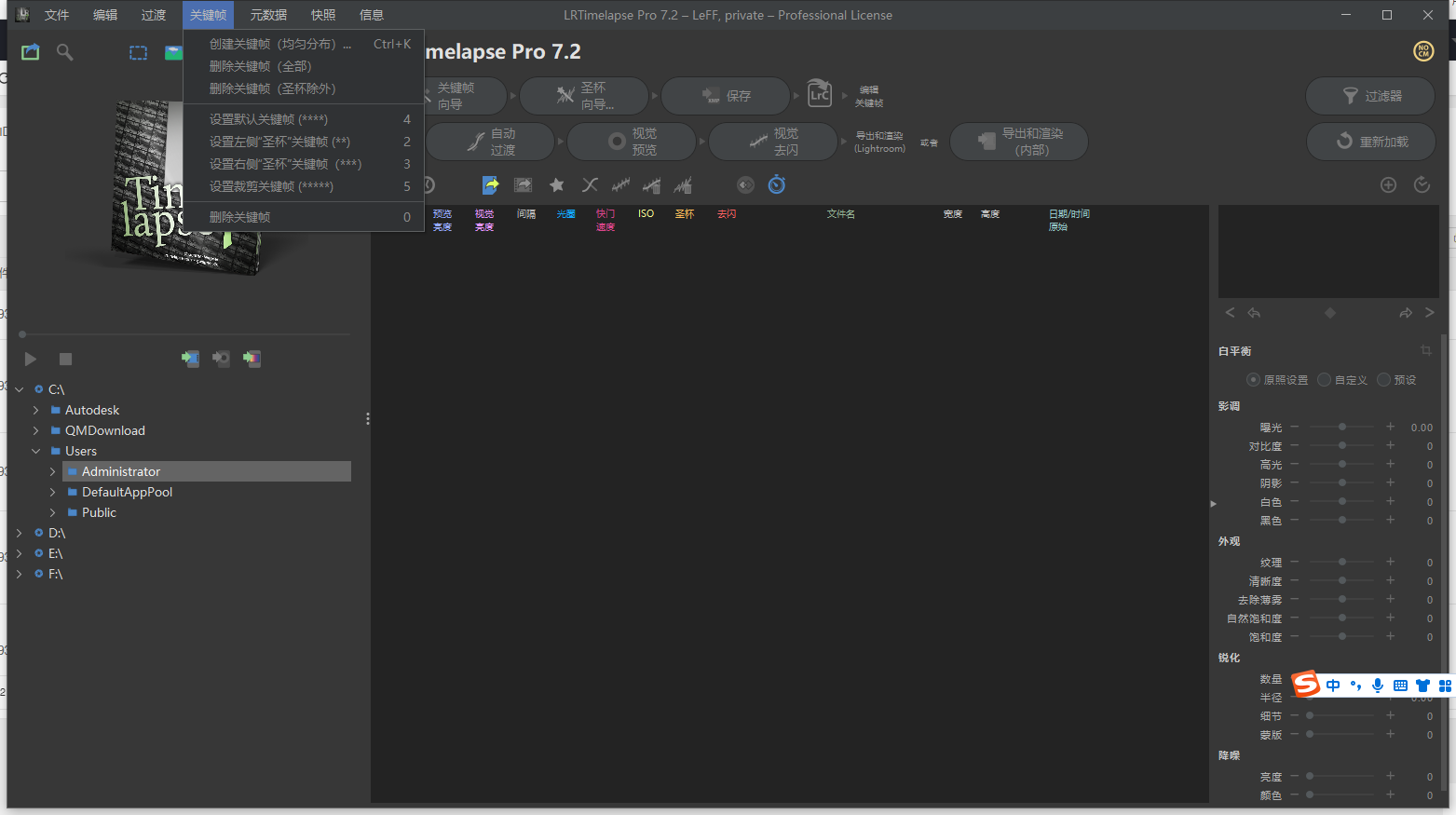Click the magnifier search icon

click(64, 52)
